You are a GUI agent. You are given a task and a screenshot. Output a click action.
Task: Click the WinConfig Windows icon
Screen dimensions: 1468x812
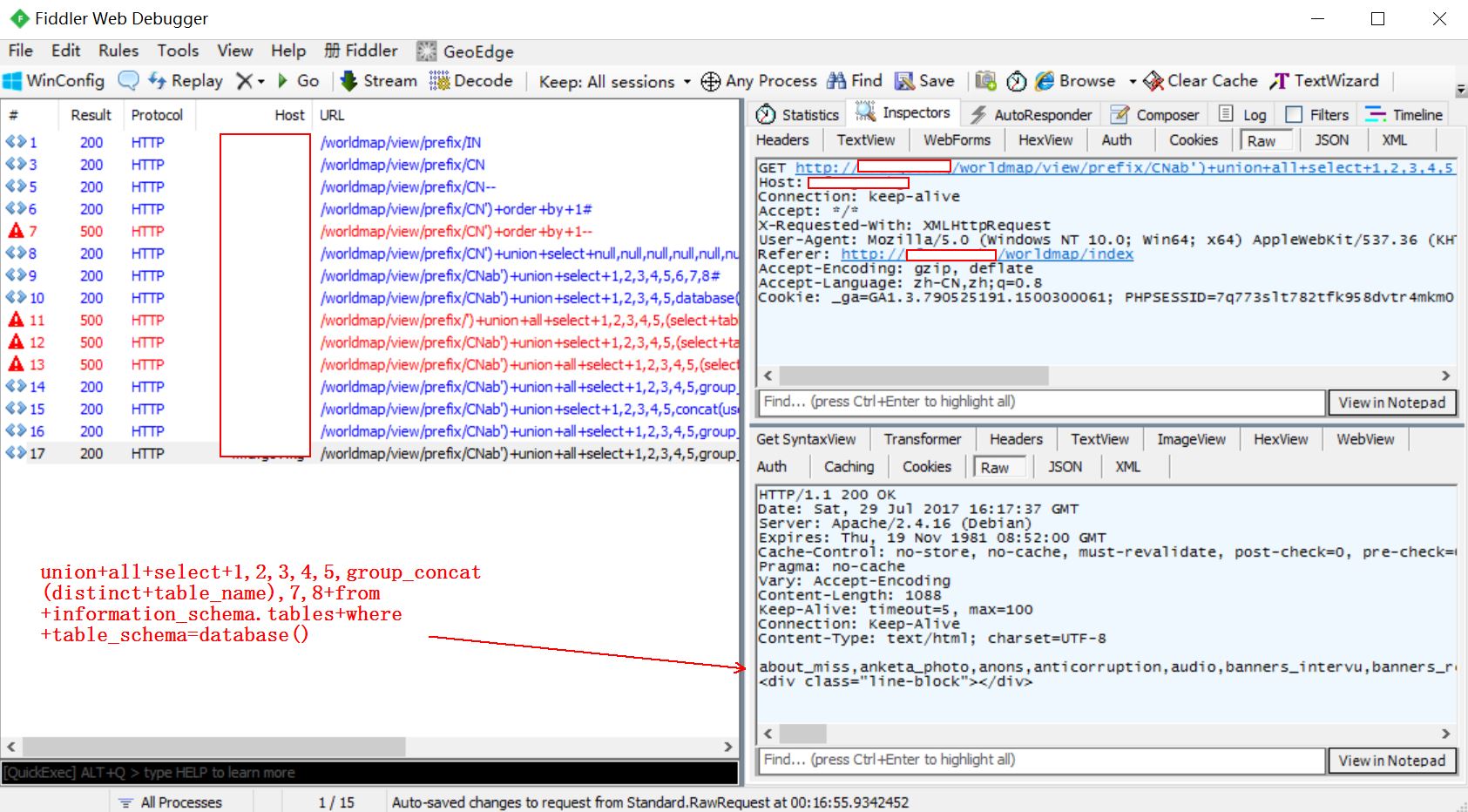(12, 81)
